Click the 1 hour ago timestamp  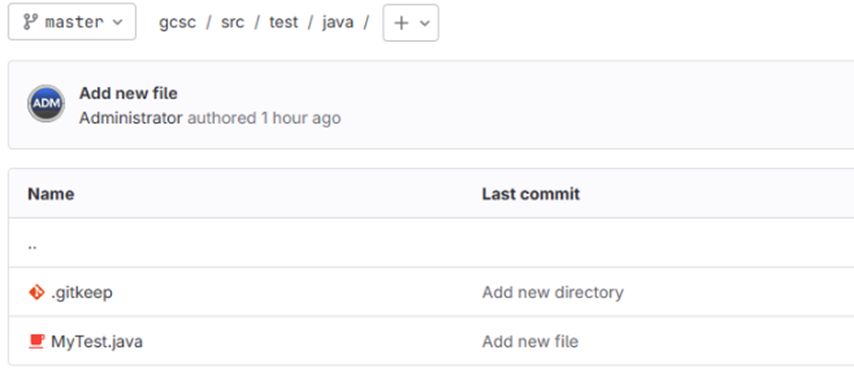pyautogui.click(x=301, y=118)
